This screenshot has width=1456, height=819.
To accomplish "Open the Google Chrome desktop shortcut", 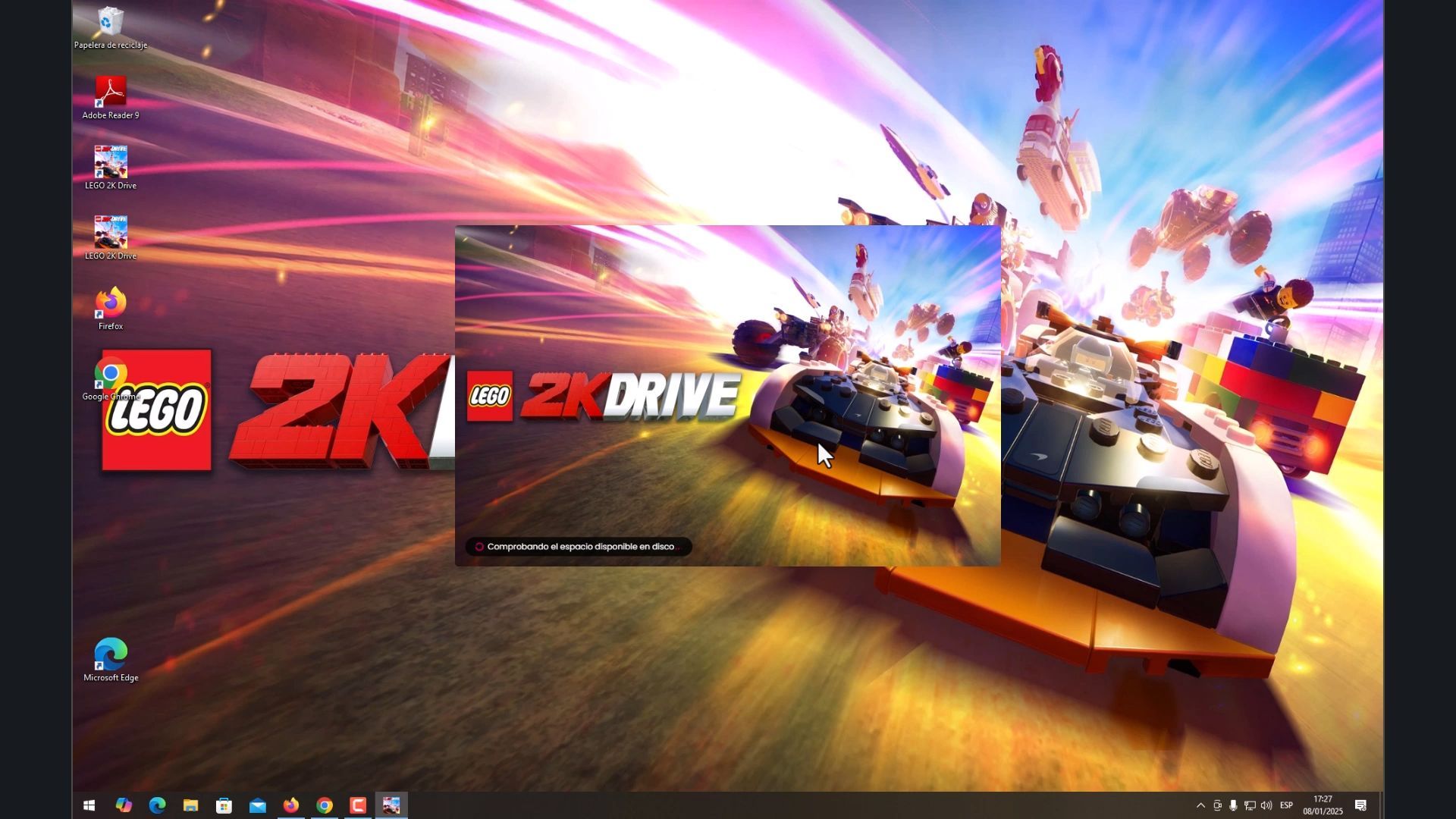I will 111,378.
